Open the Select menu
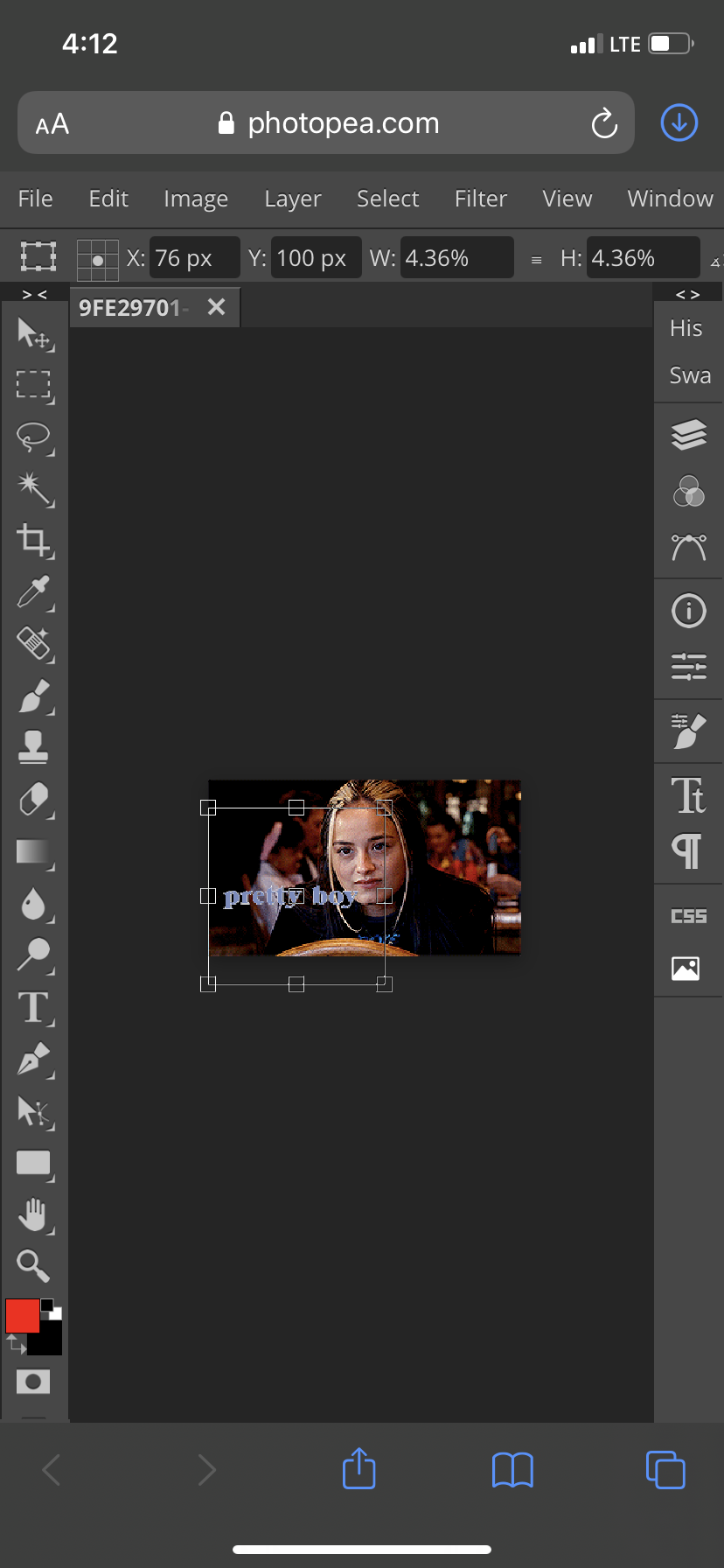The image size is (724, 1568). click(388, 199)
